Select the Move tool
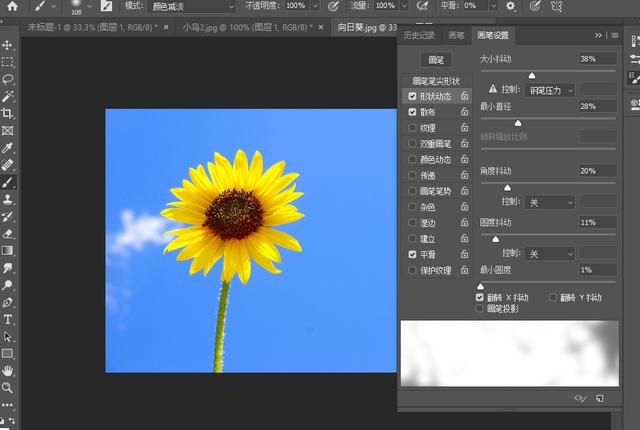Screen dimensions: 640x430 tap(8, 45)
